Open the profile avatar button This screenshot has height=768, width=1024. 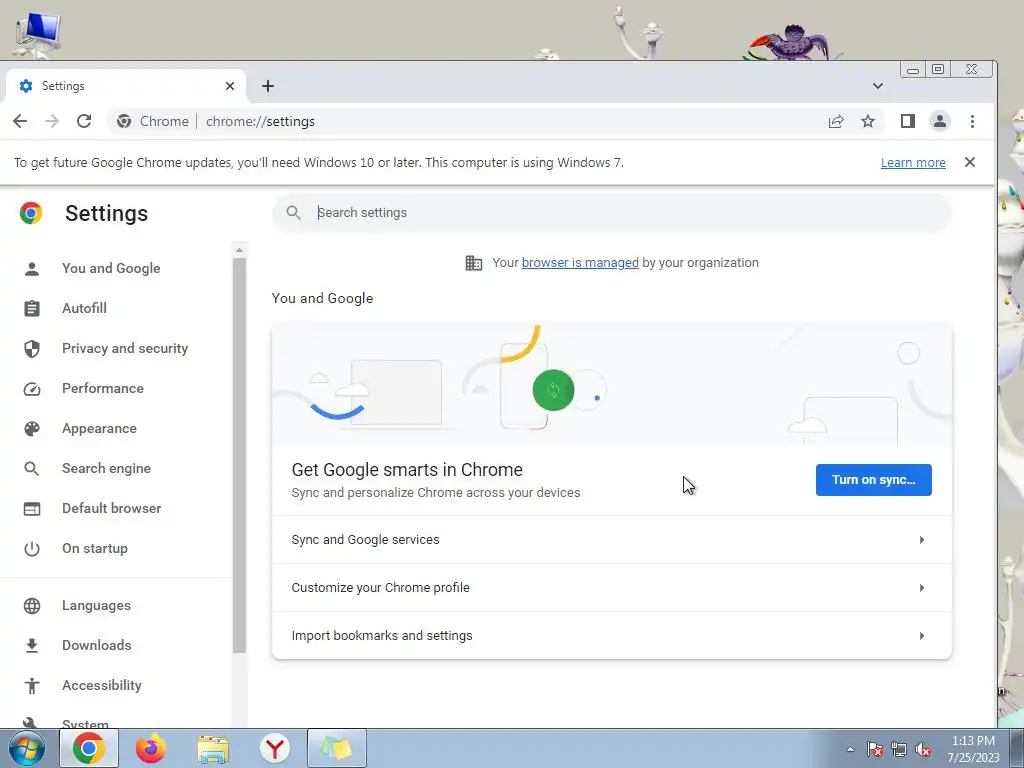(940, 121)
